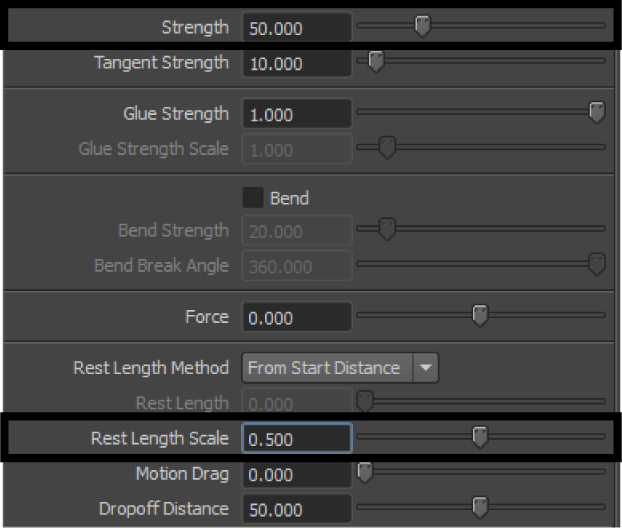The width and height of the screenshot is (622, 528).
Task: Click the Rest Length Scale slider handle
Action: coord(480,438)
